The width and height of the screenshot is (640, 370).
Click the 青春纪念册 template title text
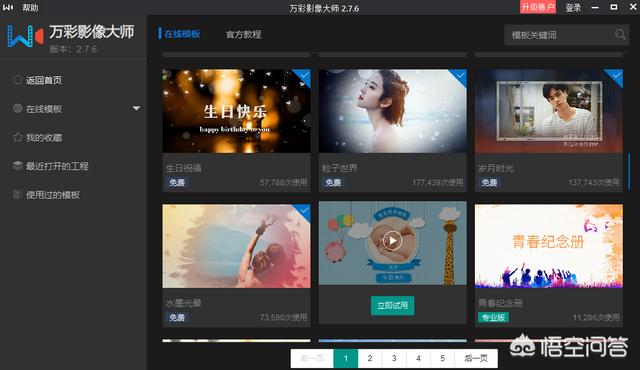[500, 303]
